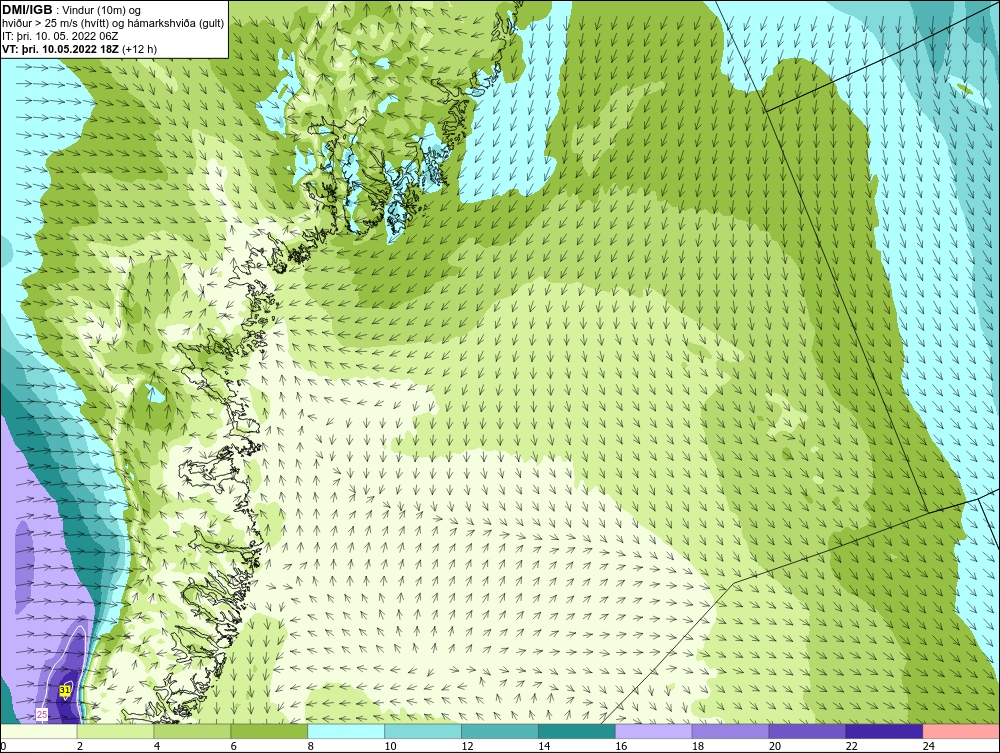Click the '(+12 h)' forecast offset text

pos(140,48)
